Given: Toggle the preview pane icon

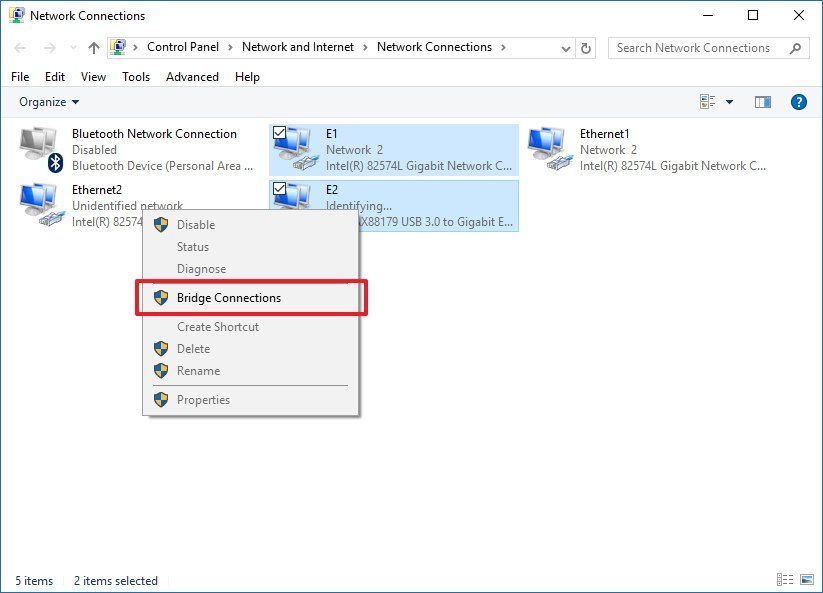Looking at the screenshot, I should click(x=762, y=101).
